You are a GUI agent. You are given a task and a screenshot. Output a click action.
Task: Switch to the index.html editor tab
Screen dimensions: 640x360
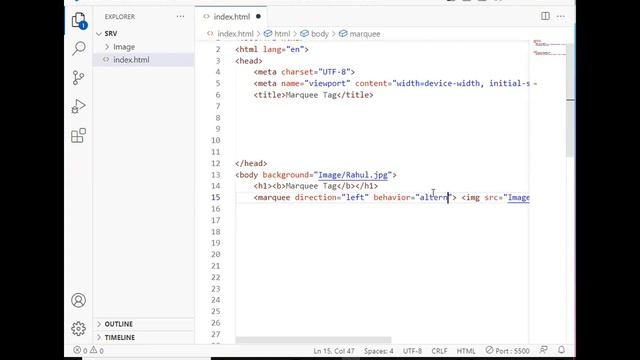click(231, 17)
